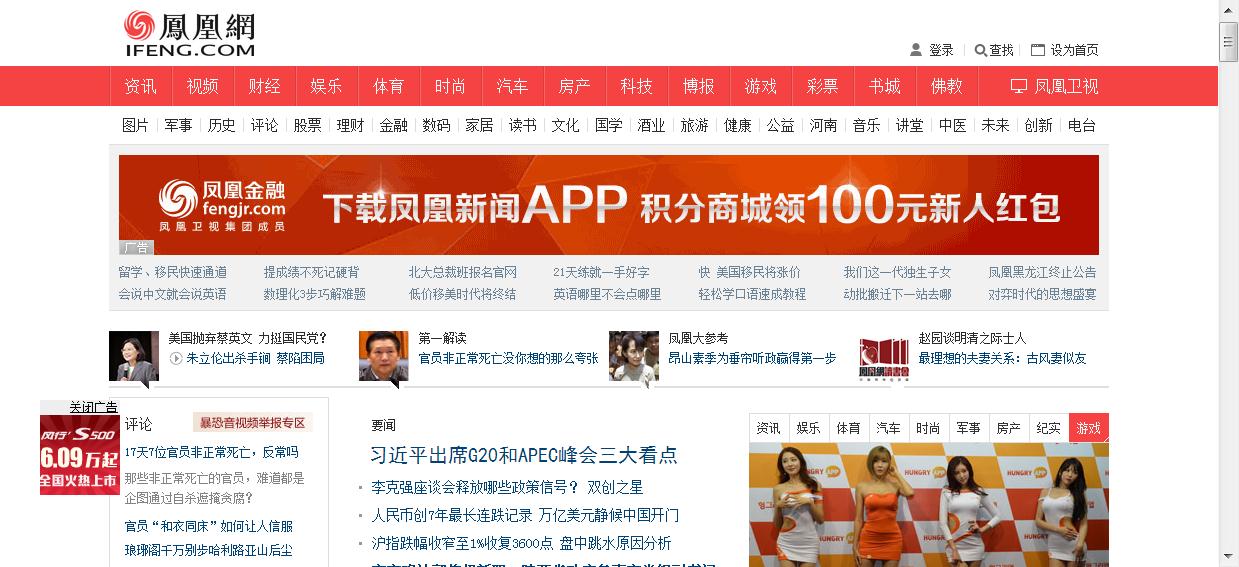Click the magnifier icon next to 查找

click(x=981, y=50)
